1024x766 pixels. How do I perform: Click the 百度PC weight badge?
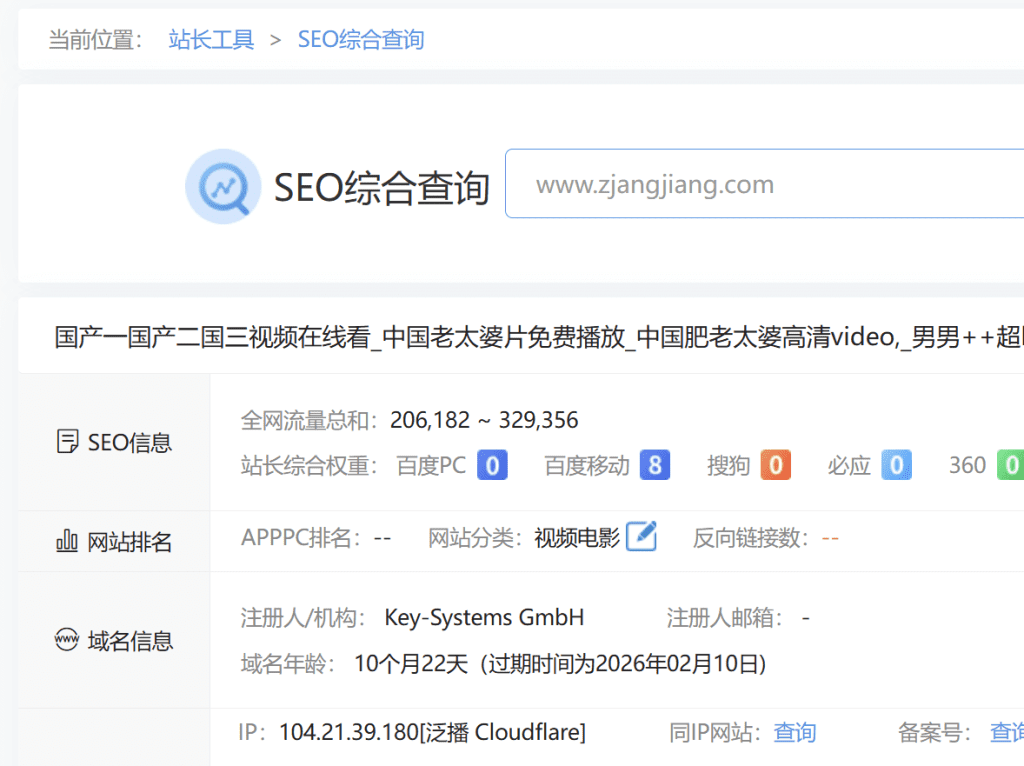(492, 465)
